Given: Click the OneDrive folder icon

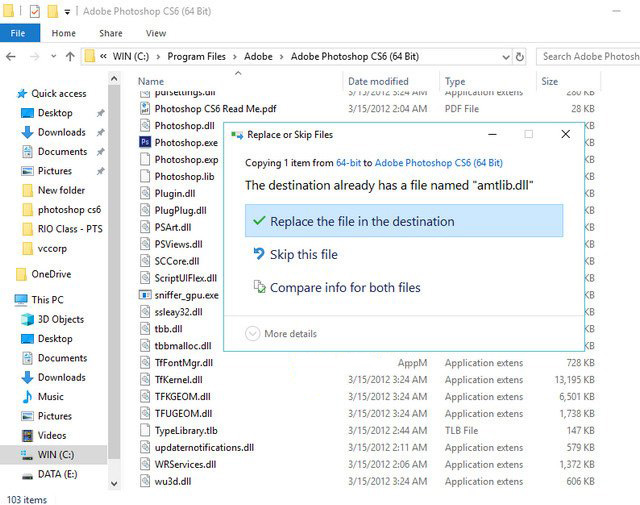Looking at the screenshot, I should click(21, 274).
